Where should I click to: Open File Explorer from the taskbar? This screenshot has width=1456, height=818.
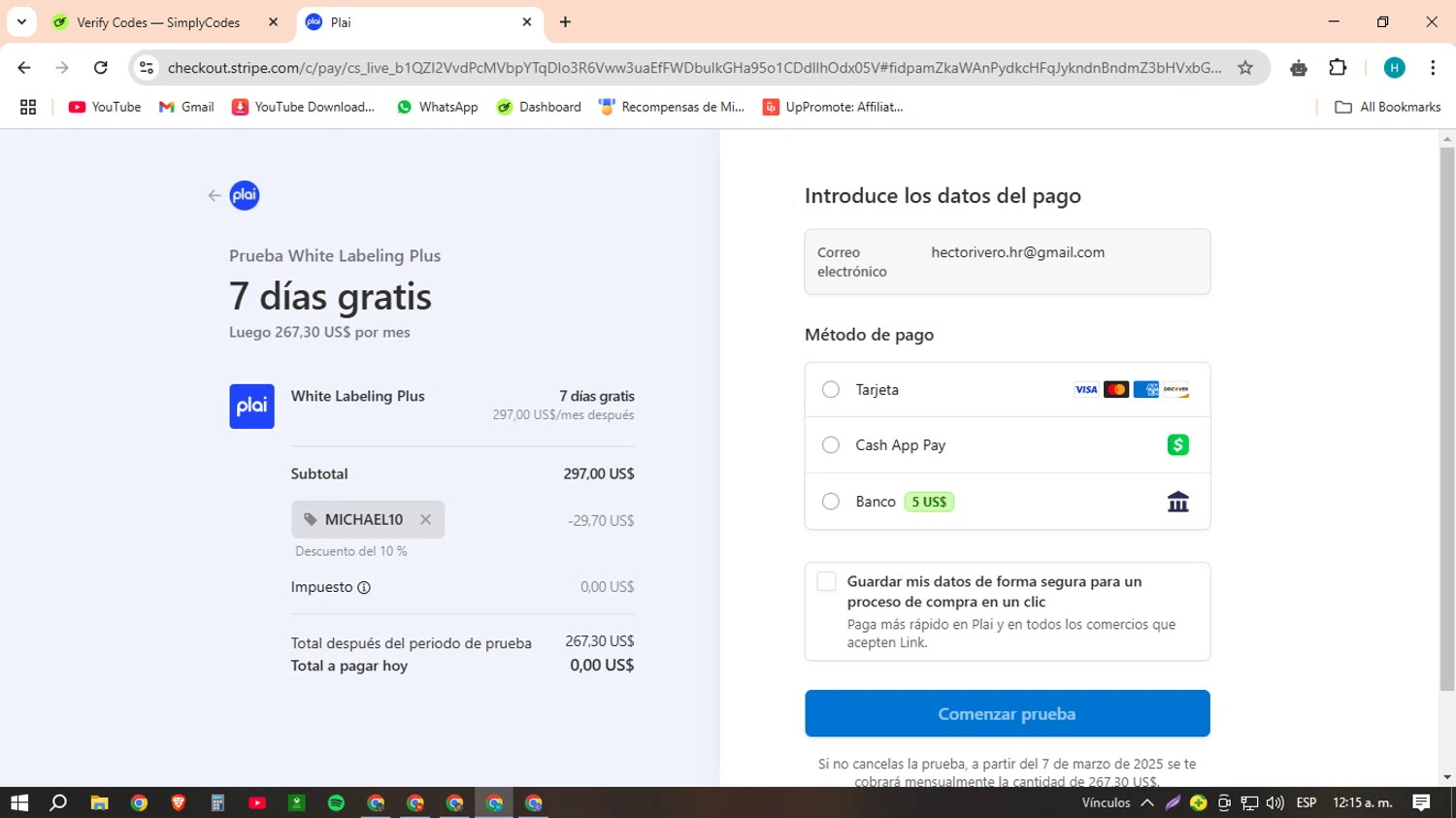click(x=99, y=802)
